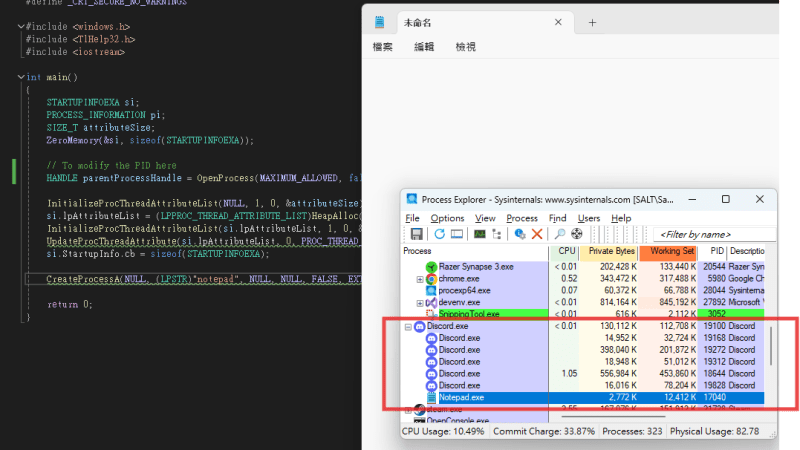Open File menu in Process Explorer
This screenshot has height=450, width=800.
tap(412, 218)
